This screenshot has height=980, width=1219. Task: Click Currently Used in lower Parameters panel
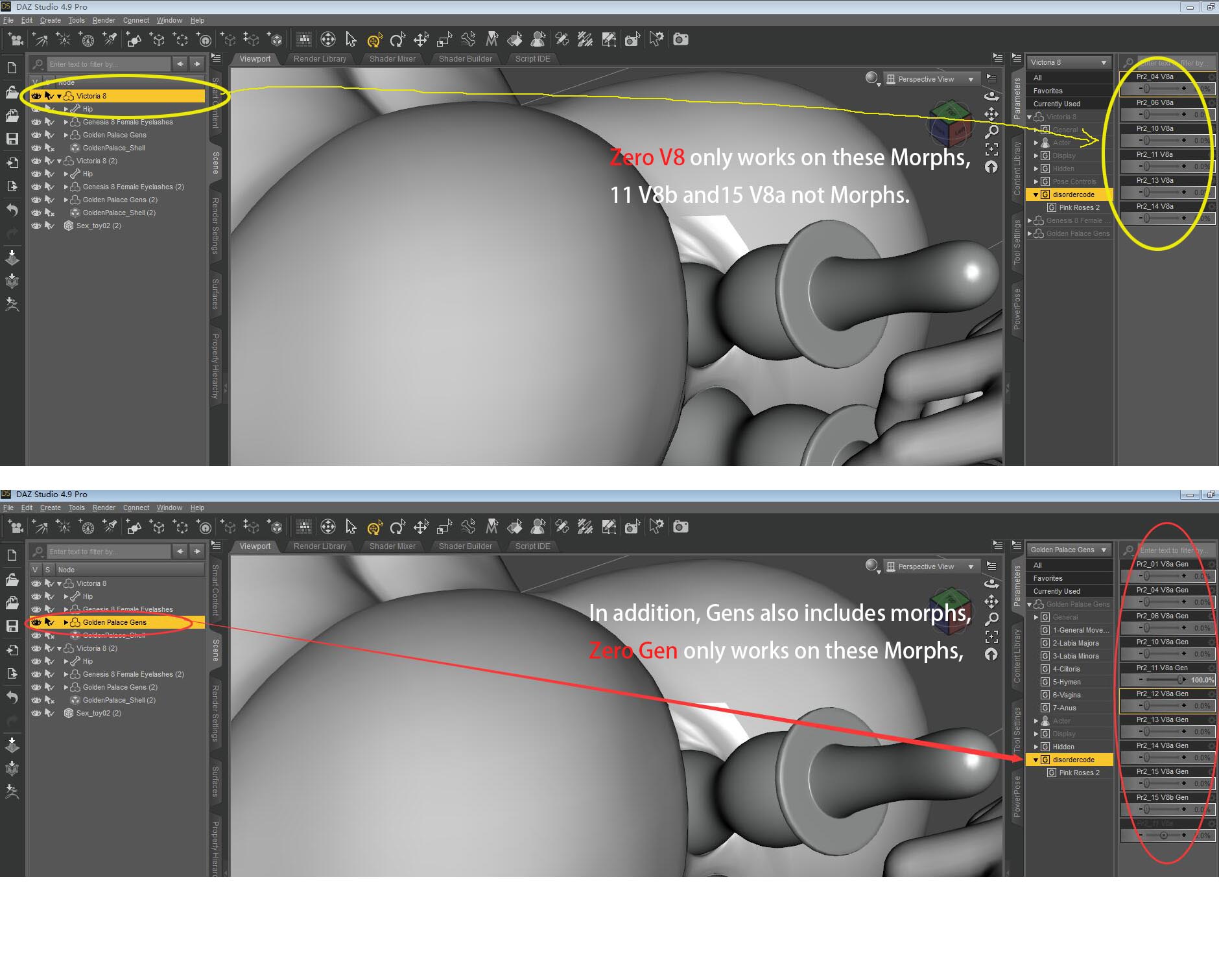(1069, 591)
